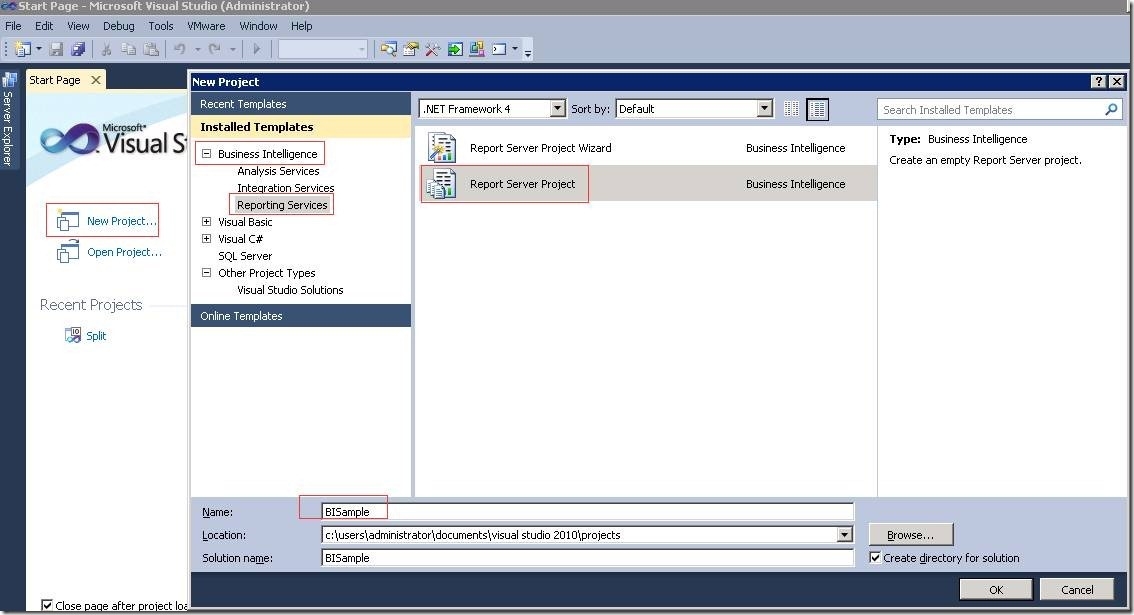Click the Command Window toolbar icon
The height and width of the screenshot is (615, 1134).
point(499,49)
